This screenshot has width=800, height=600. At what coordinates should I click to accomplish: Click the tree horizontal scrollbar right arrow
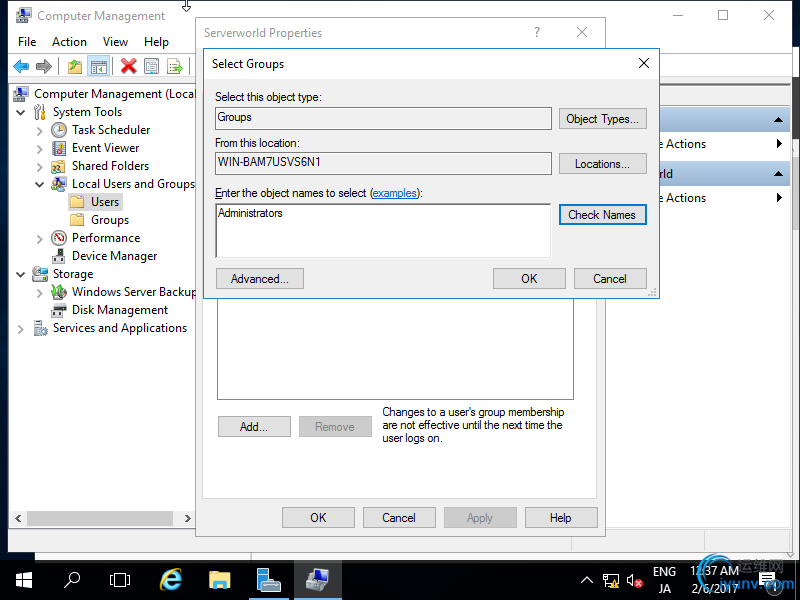(187, 518)
